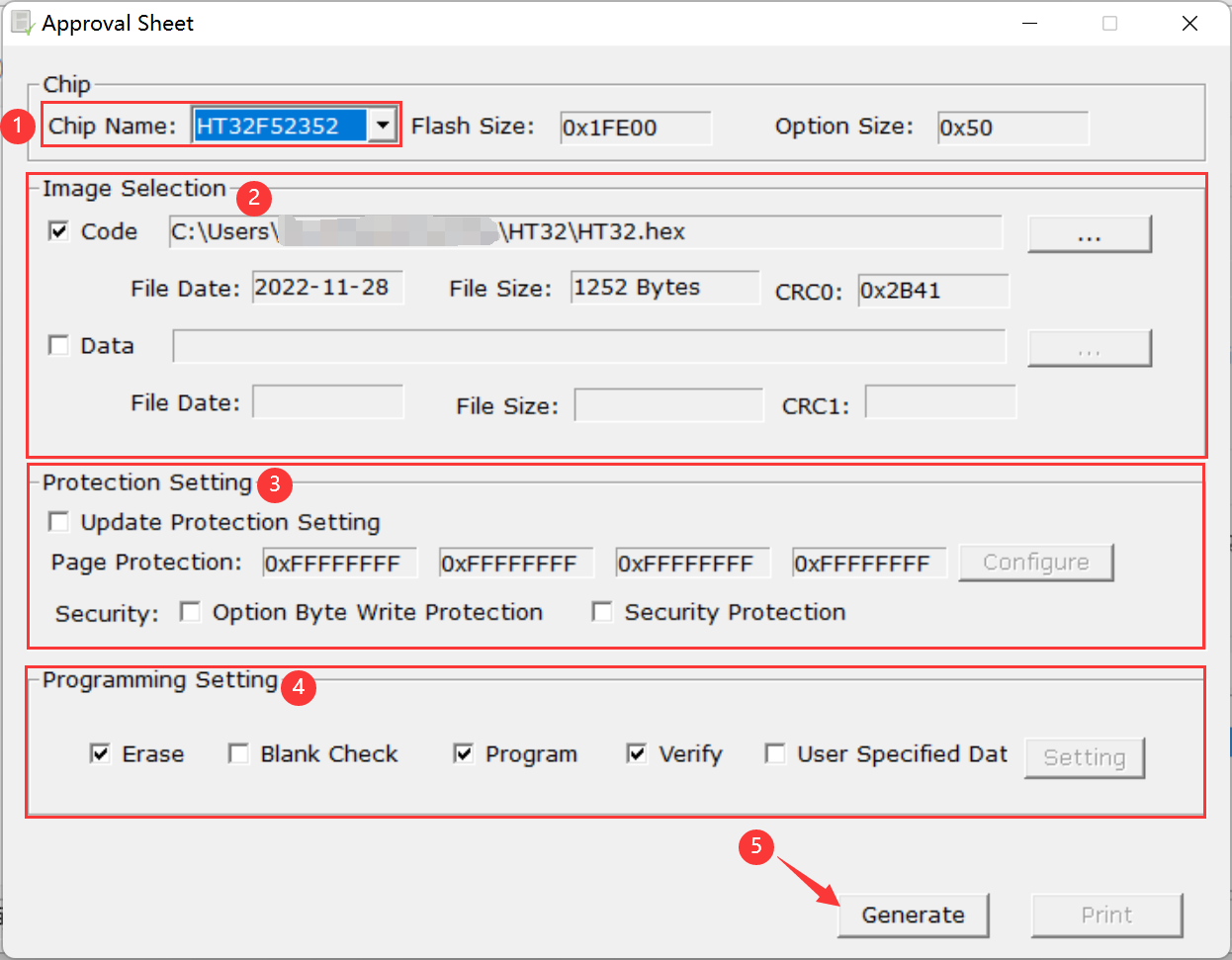1232x960 pixels.
Task: Toggle the Program checkbox
Action: 463,753
